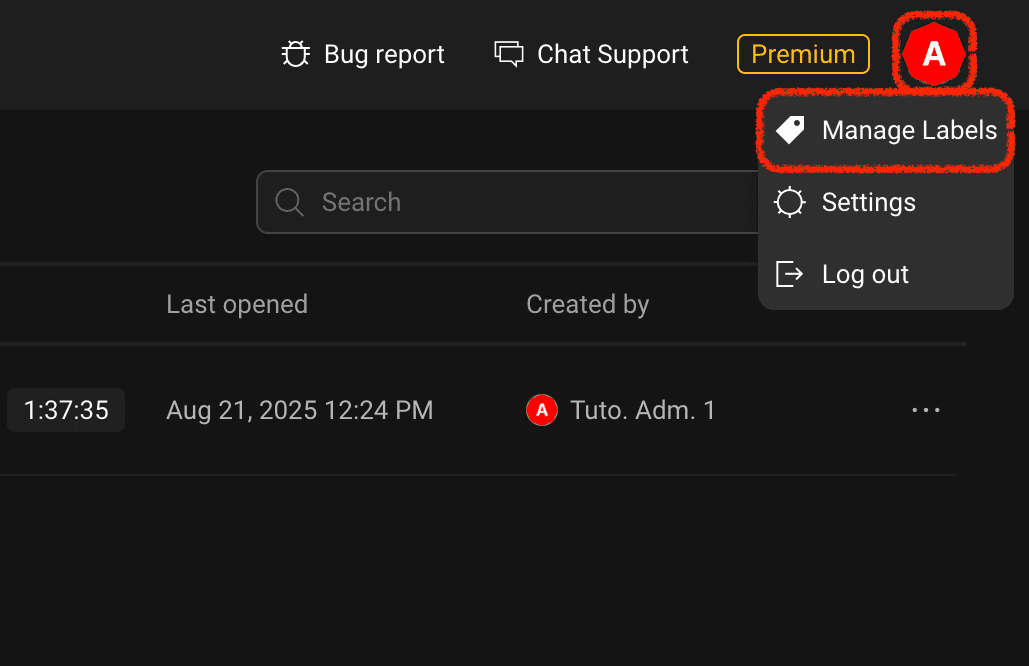
Task: Sort by Created by column header
Action: (x=588, y=304)
